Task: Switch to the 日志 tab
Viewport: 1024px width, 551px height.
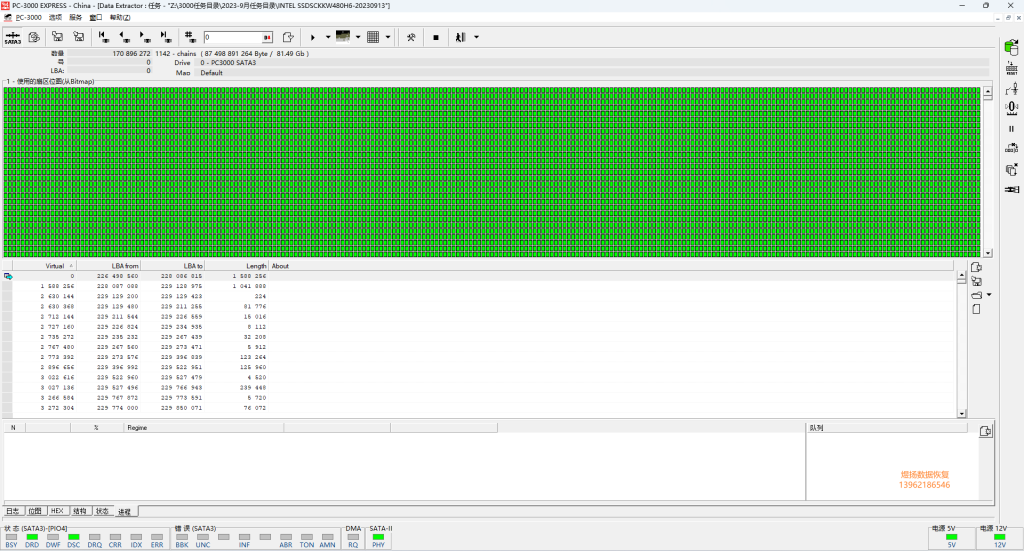Action: click(x=13, y=511)
